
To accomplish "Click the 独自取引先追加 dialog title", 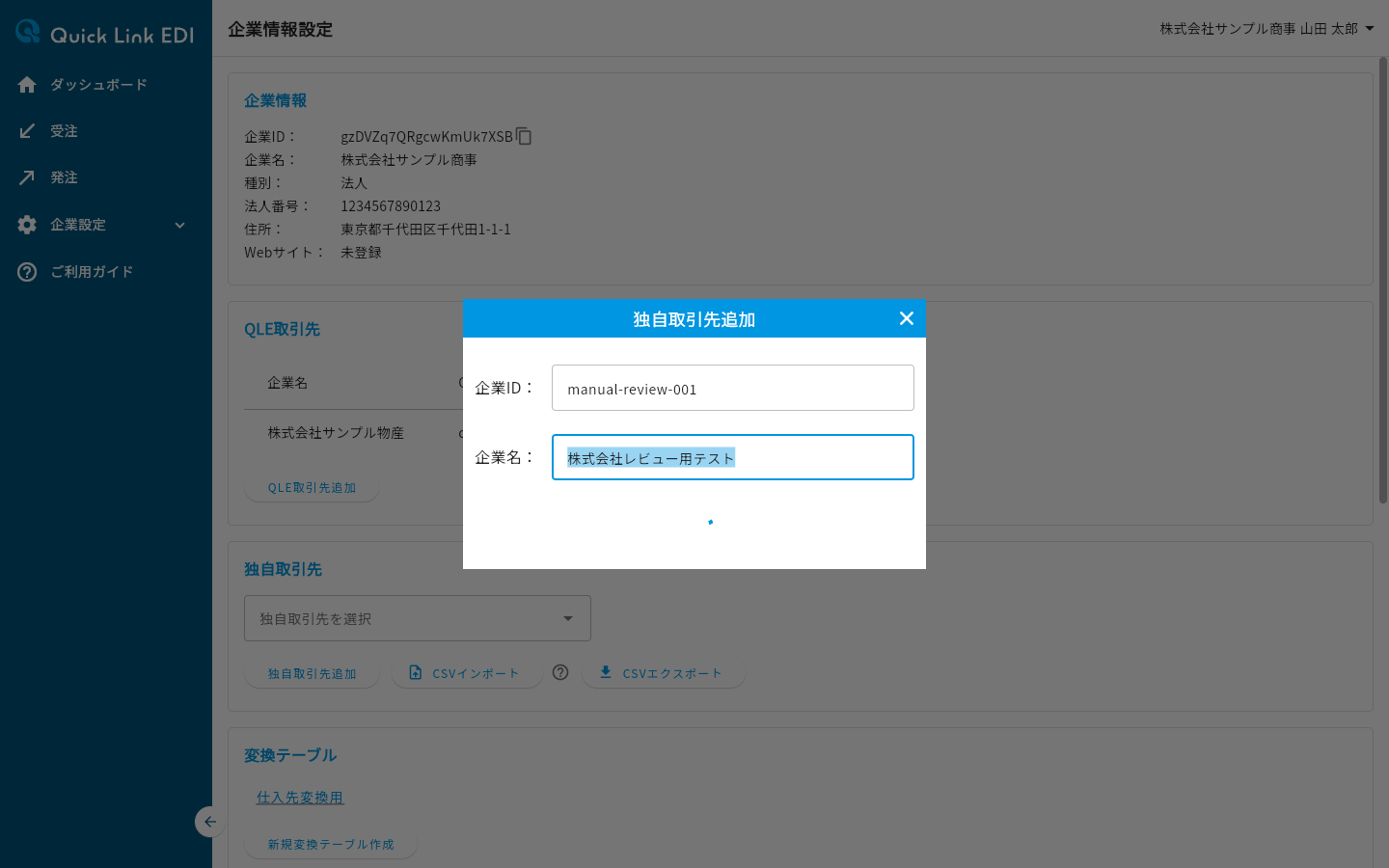I will (x=694, y=319).
